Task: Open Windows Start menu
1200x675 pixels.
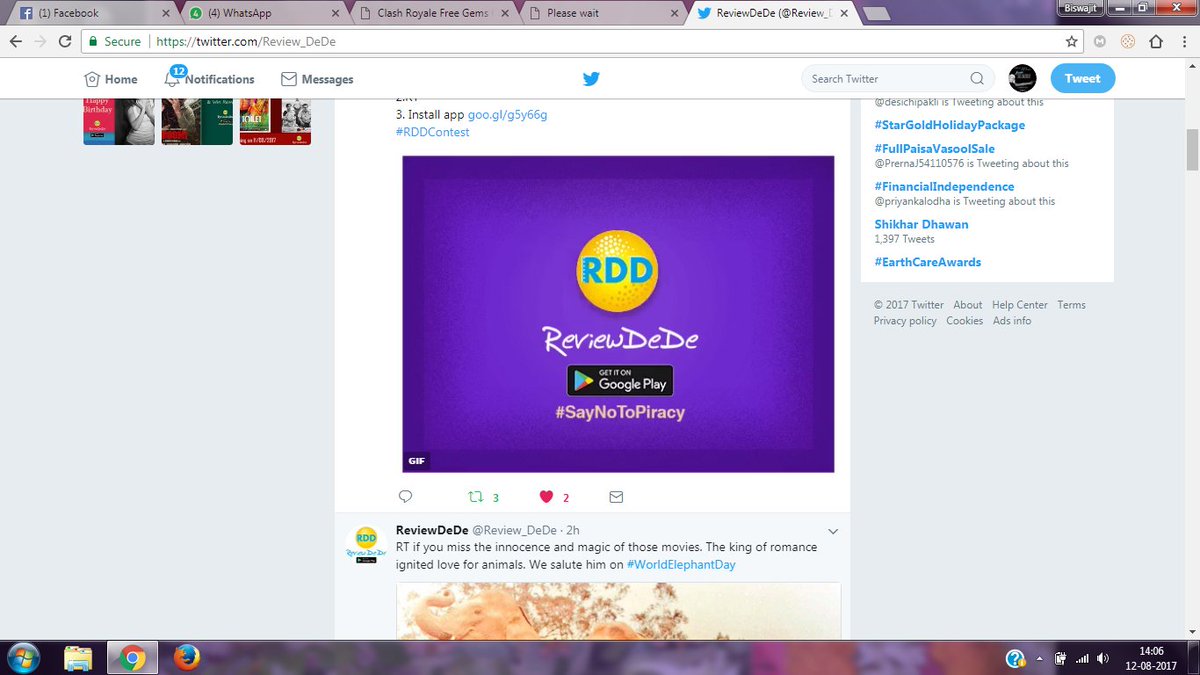Action: 22,658
